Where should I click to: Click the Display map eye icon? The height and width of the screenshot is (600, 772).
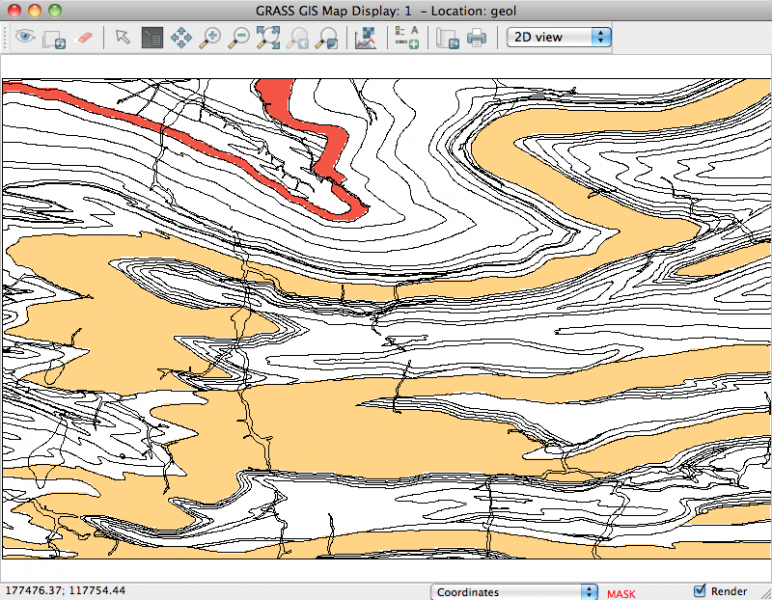point(24,38)
